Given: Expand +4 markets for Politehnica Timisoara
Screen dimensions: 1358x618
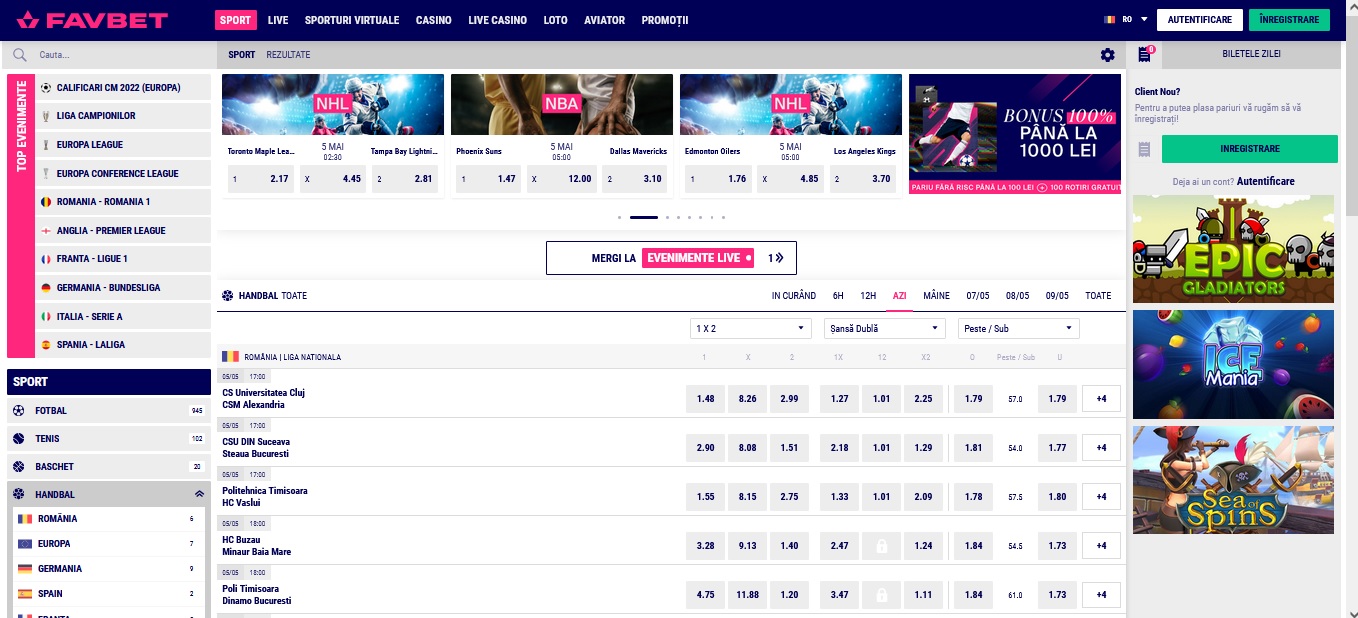Looking at the screenshot, I should 1101,497.
